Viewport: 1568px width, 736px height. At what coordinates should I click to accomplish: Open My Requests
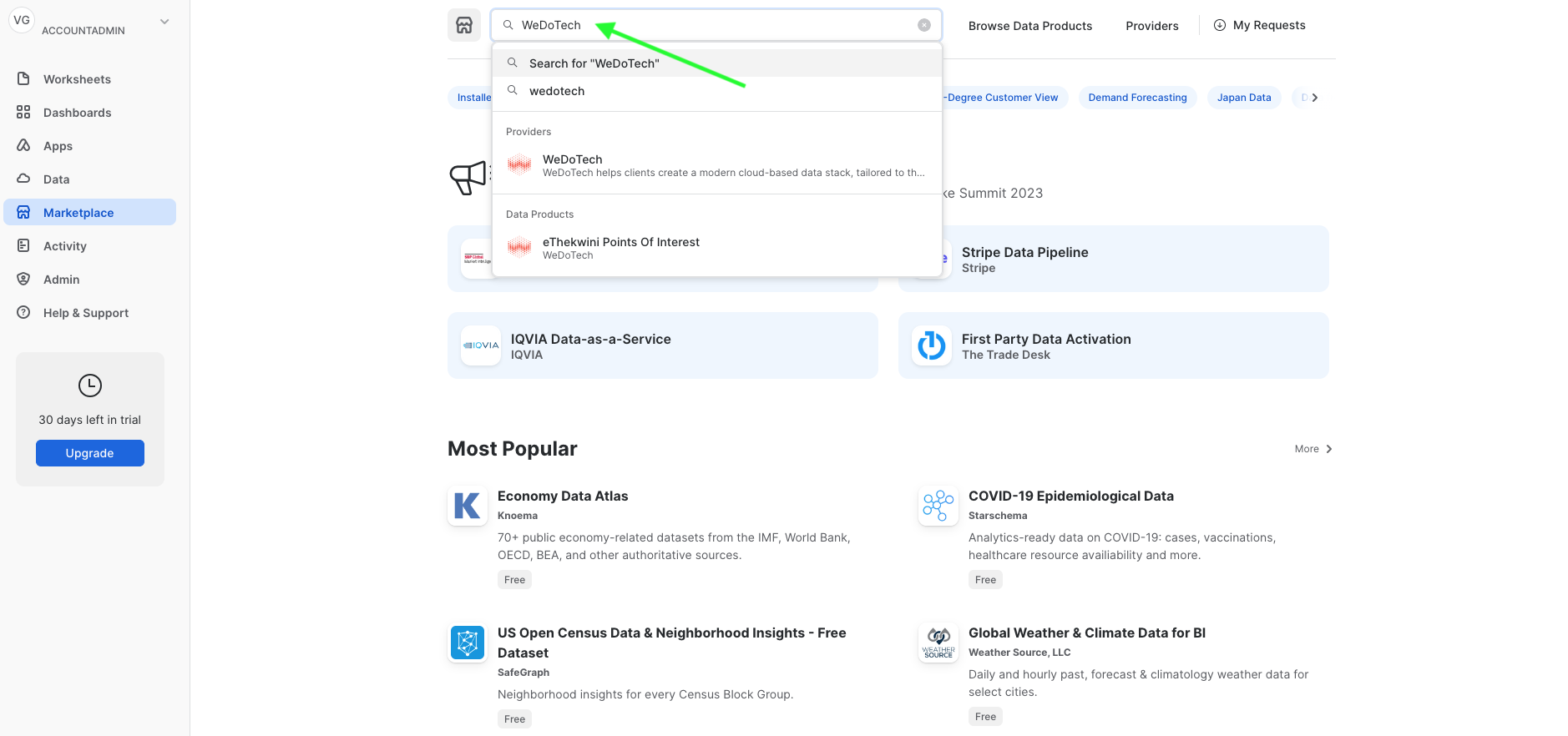click(1259, 25)
